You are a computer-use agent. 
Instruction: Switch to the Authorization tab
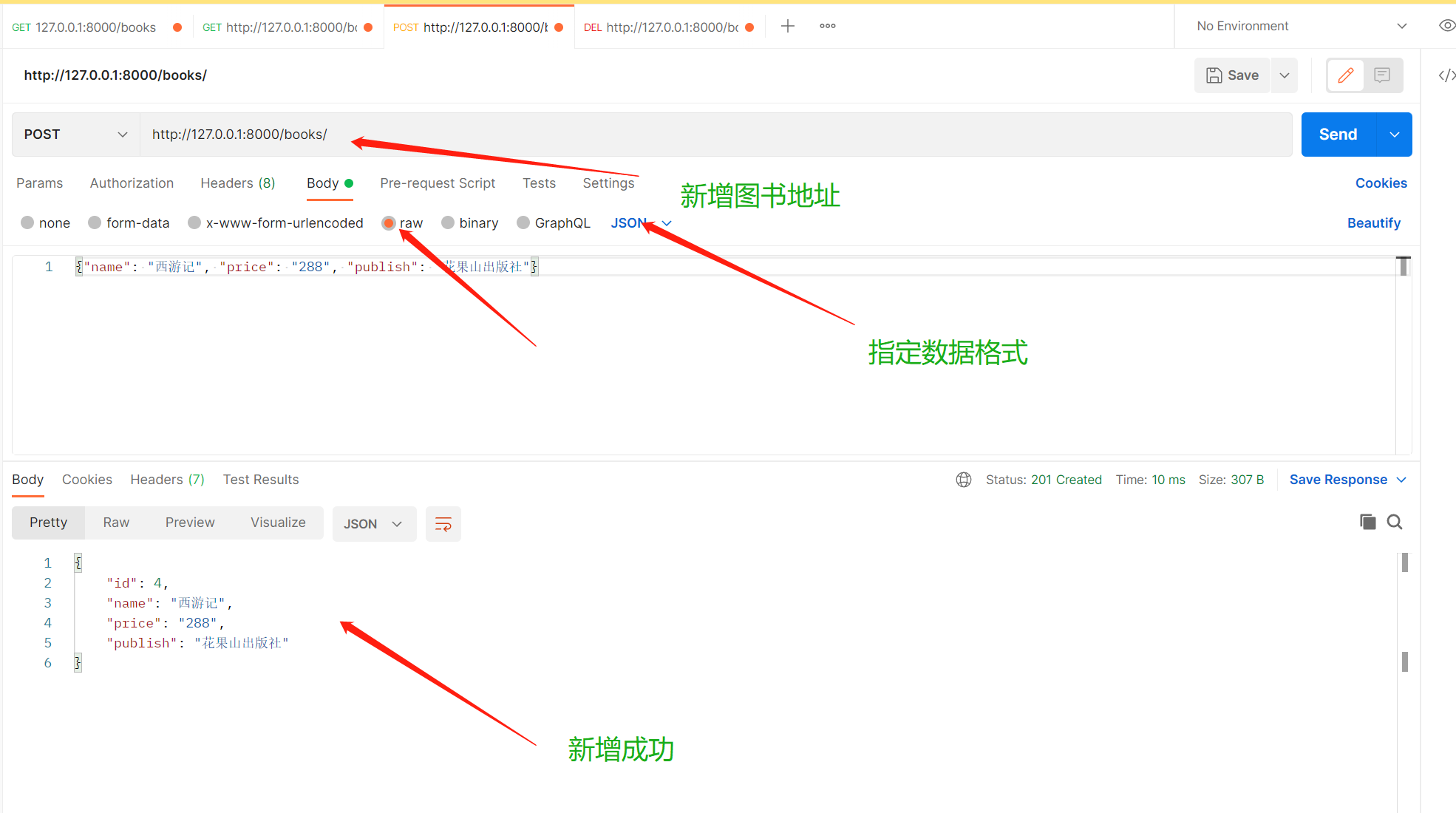point(132,183)
